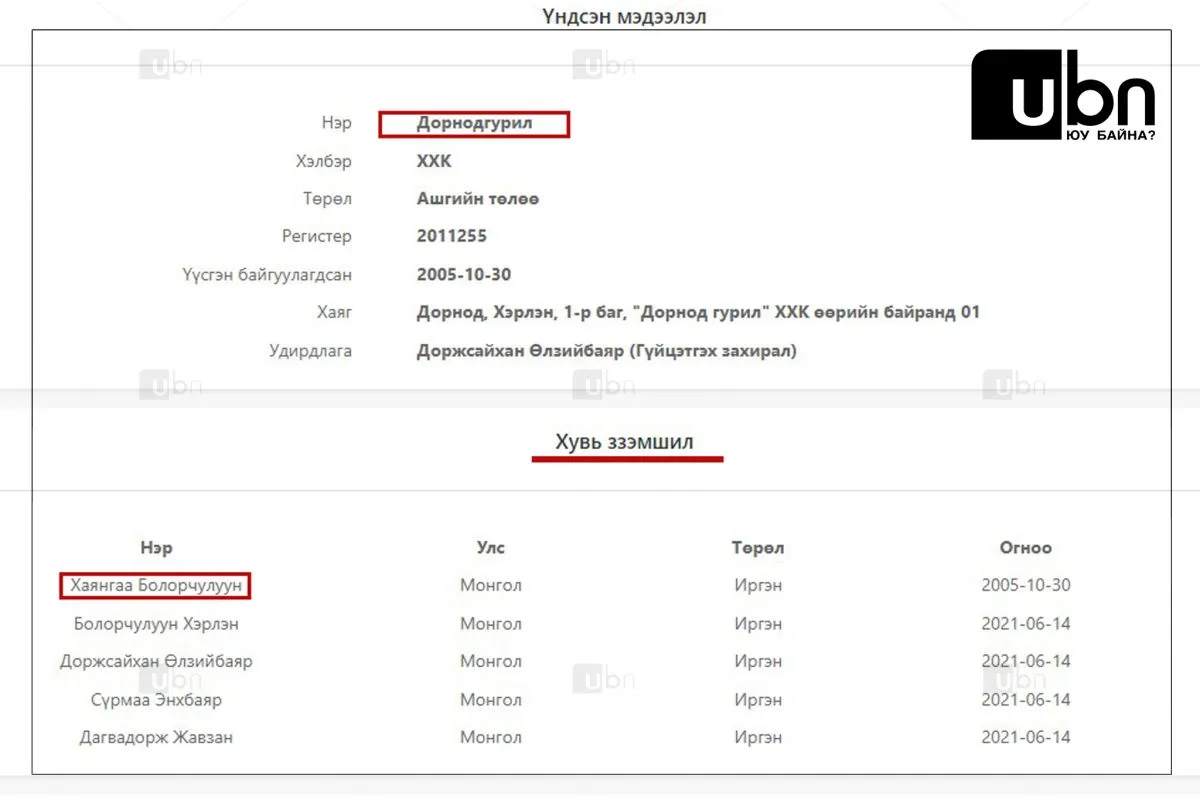Click the "Улс" column header
The image size is (1200, 800).
[x=491, y=548]
